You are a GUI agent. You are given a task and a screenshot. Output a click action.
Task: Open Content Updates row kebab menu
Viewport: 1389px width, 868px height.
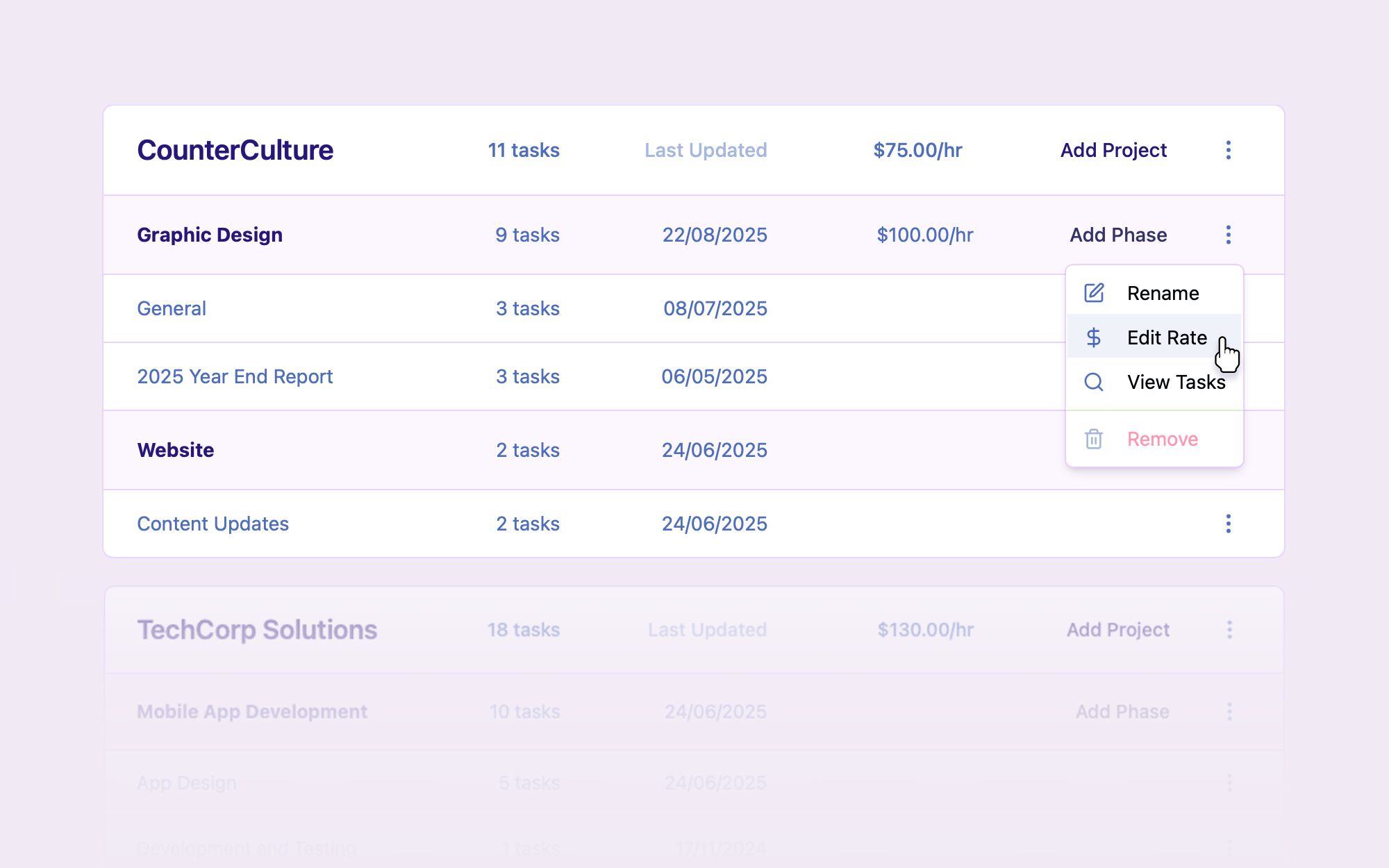(x=1228, y=524)
